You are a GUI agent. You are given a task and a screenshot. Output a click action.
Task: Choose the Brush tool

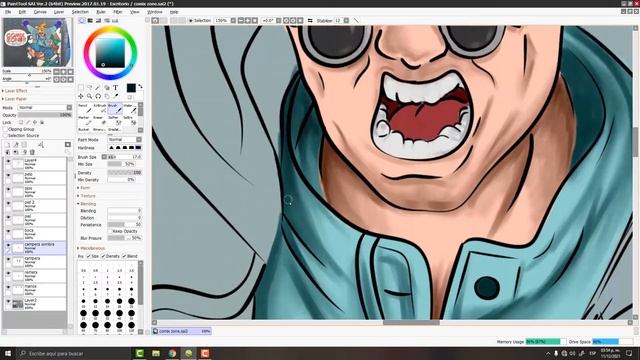[x=115, y=108]
